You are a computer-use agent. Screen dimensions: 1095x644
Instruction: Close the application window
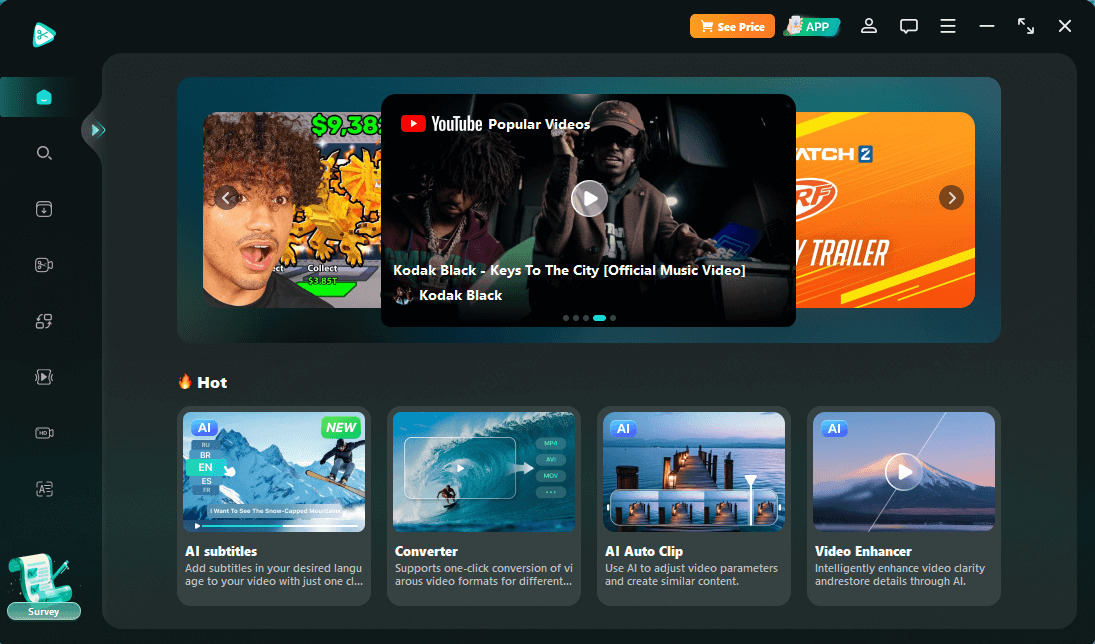1064,27
